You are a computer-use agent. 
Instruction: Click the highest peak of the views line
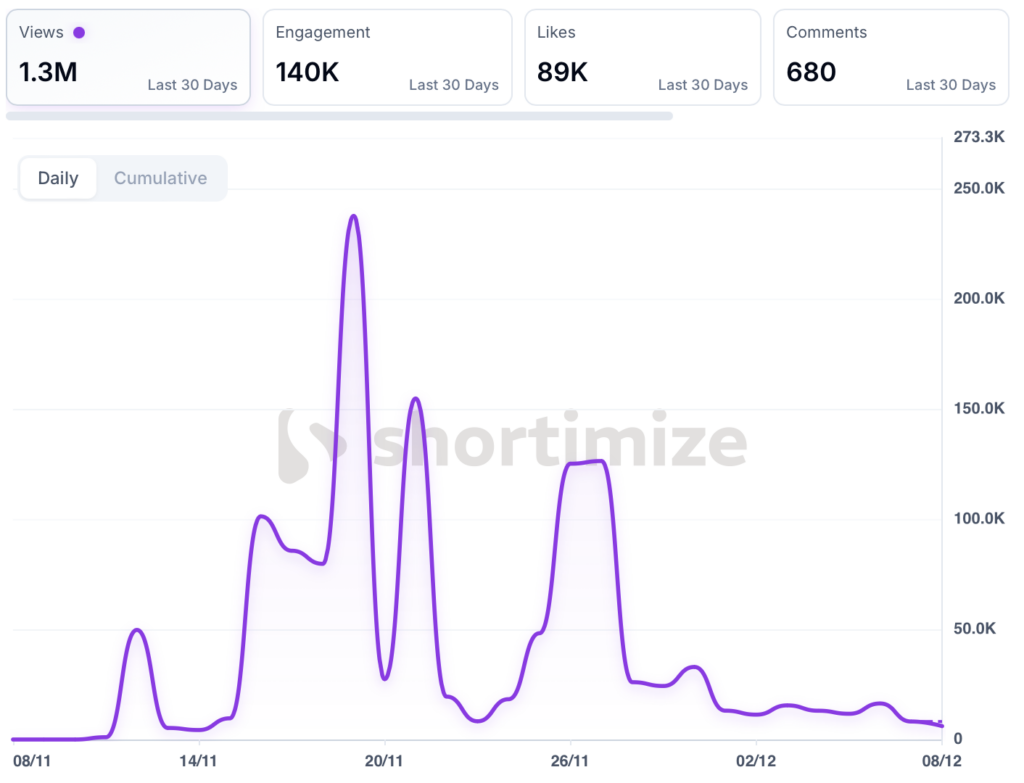pyautogui.click(x=353, y=216)
